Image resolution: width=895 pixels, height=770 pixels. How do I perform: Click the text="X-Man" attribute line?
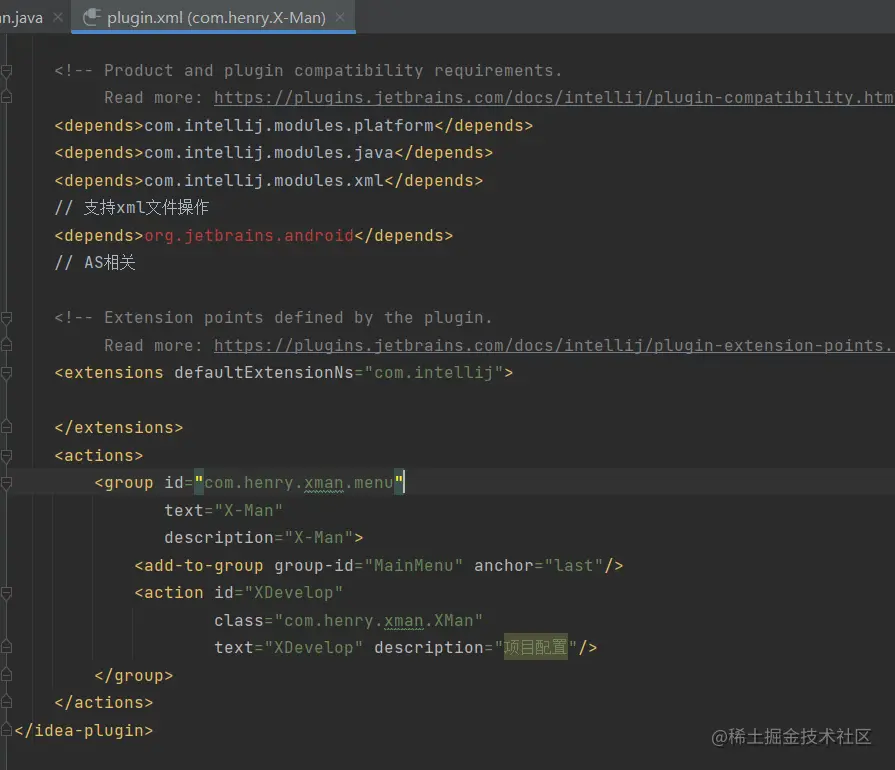(223, 510)
